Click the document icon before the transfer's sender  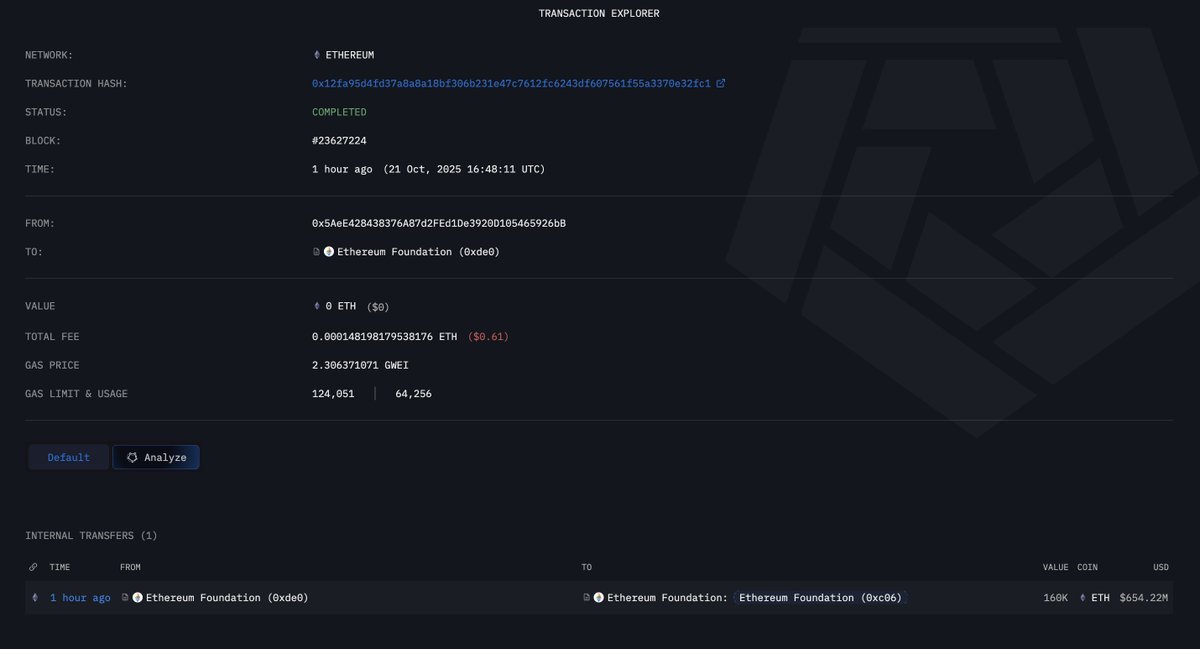tap(126, 598)
